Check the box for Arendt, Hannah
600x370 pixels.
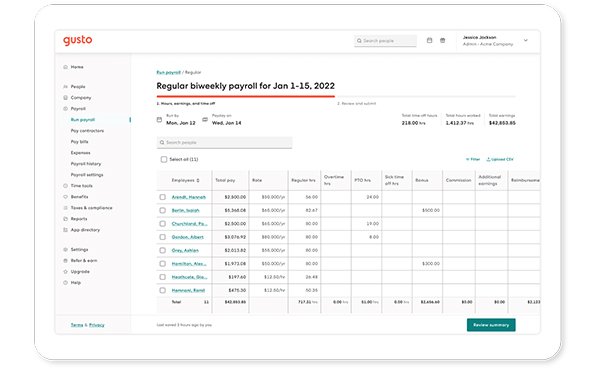point(163,197)
